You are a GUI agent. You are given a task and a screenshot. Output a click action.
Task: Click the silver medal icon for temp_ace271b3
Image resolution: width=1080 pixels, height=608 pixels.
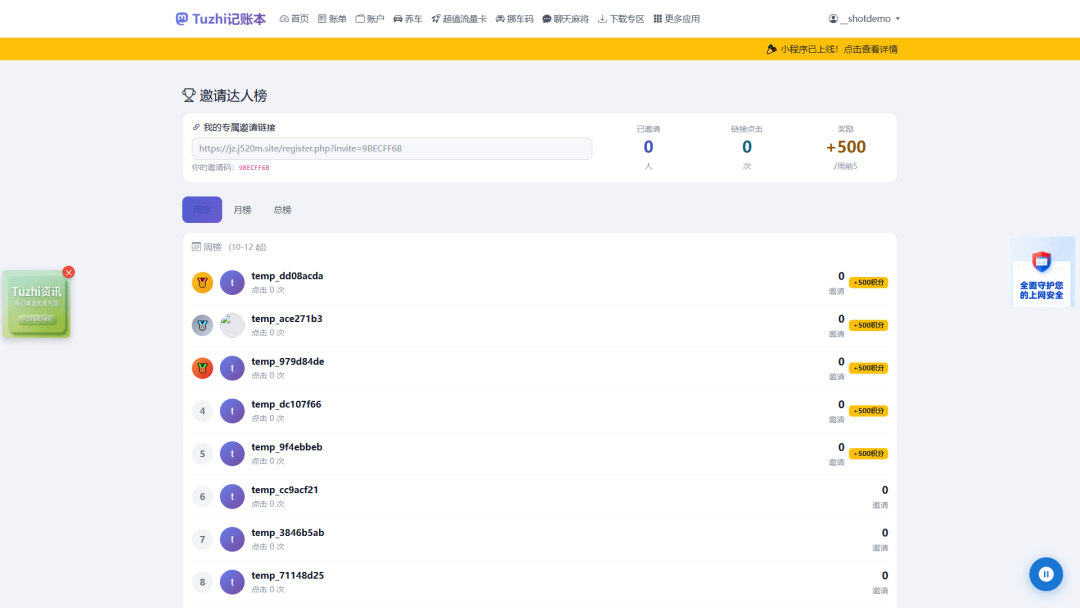click(x=202, y=325)
